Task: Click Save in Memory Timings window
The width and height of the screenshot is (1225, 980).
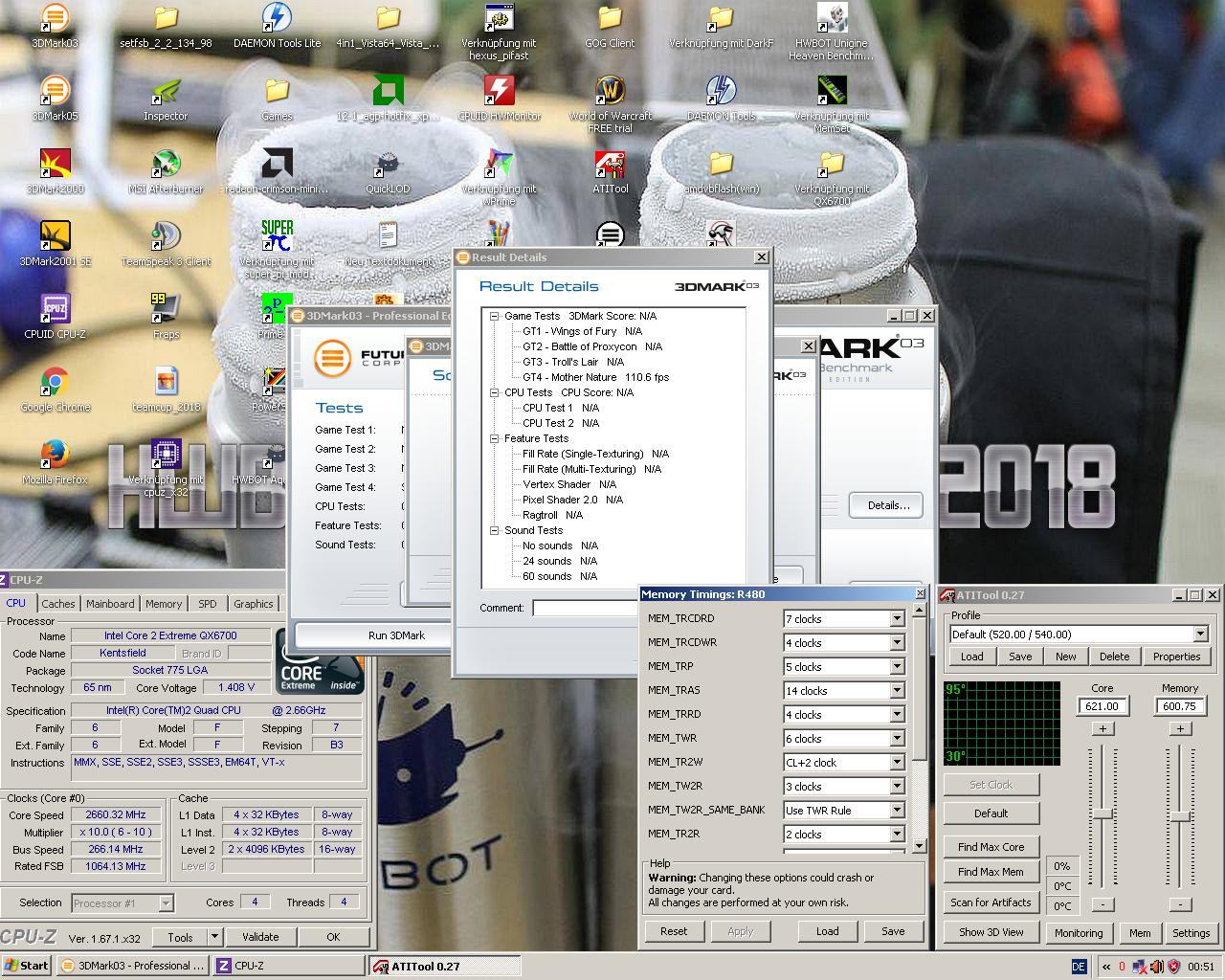Action: point(893,931)
